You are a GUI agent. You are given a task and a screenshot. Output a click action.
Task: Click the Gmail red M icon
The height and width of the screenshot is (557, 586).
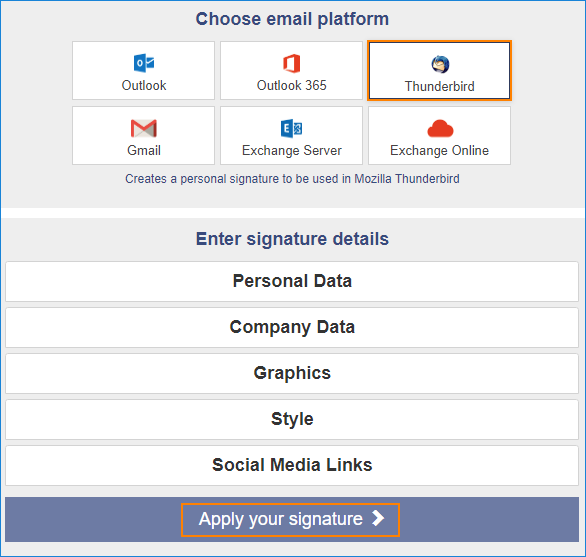tap(144, 128)
